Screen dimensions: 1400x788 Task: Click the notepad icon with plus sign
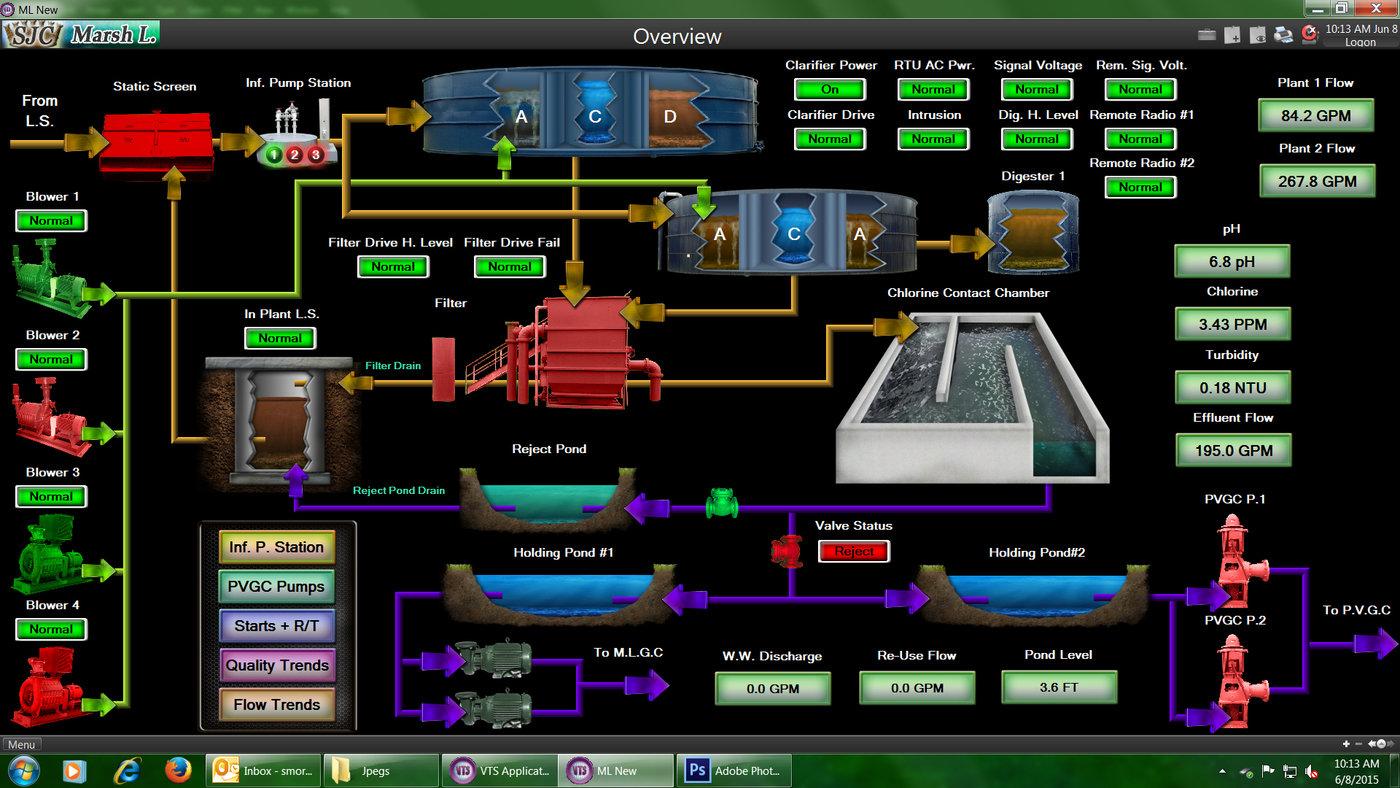click(x=1233, y=35)
